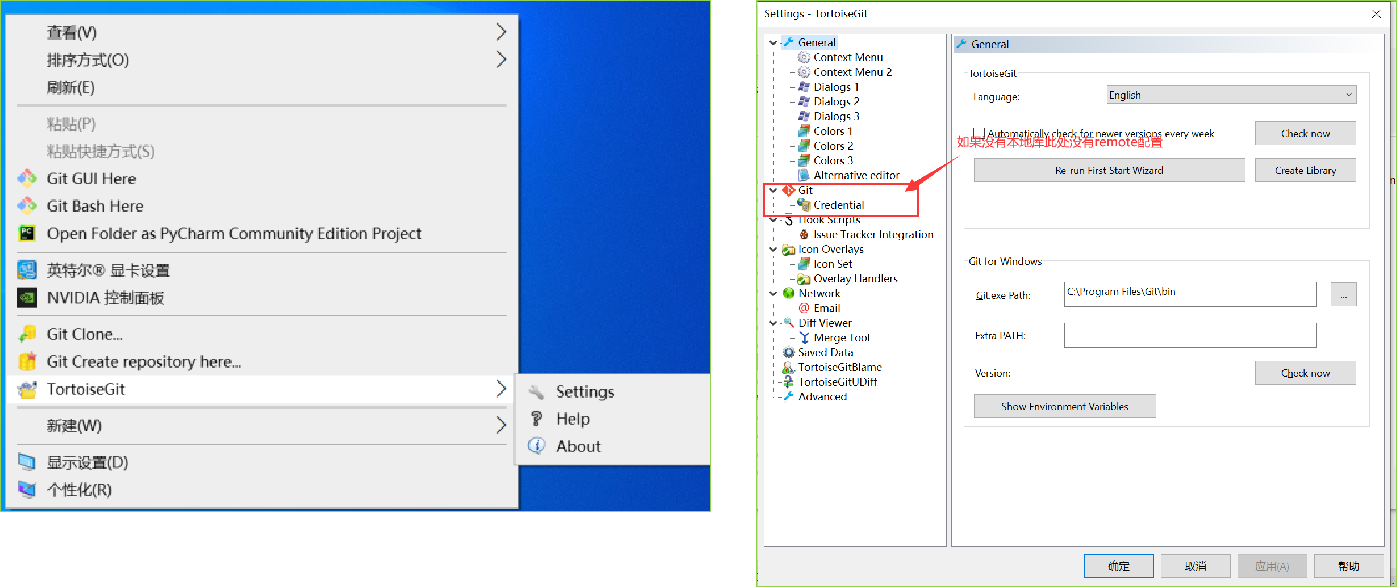
Task: Select the TortoiseGitBlame tree item
Action: (x=840, y=367)
